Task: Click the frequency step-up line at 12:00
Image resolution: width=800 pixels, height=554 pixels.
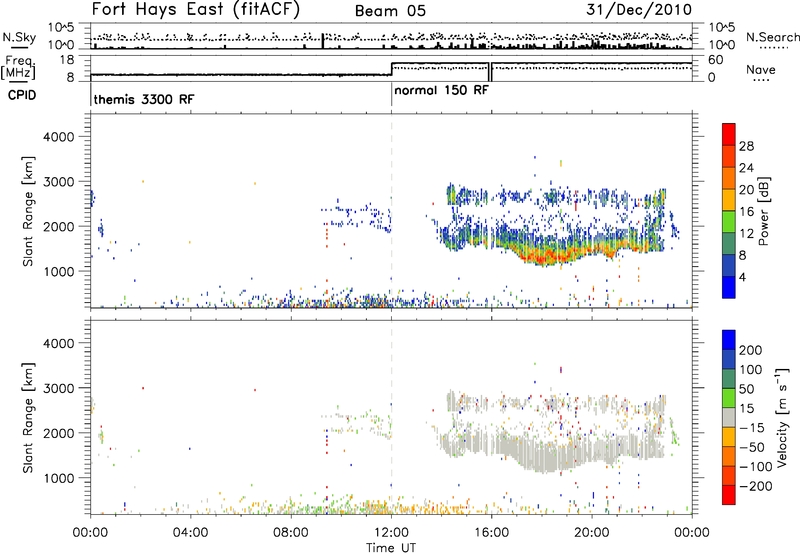Action: (391, 69)
